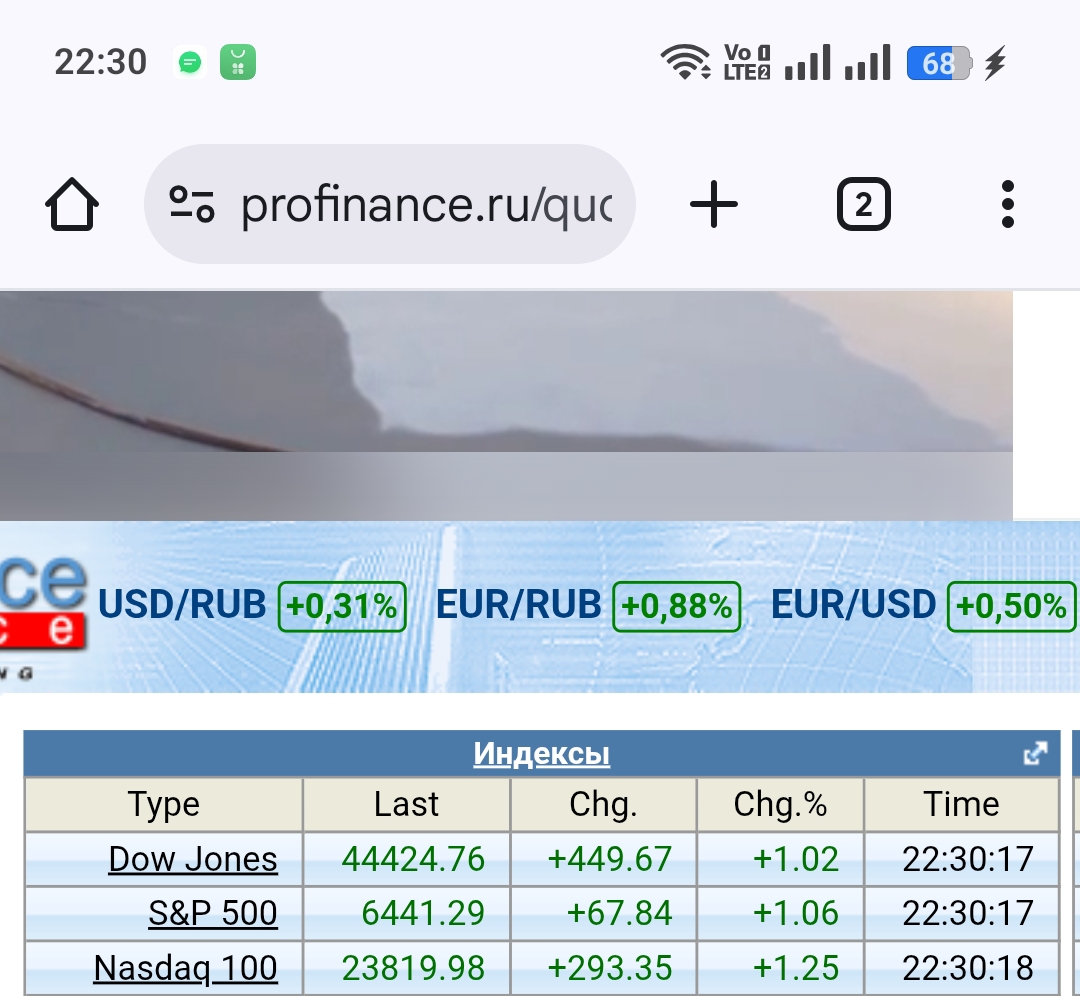This screenshot has width=1080, height=996.
Task: Click the USD/RUB currency pair label
Action: (x=182, y=605)
